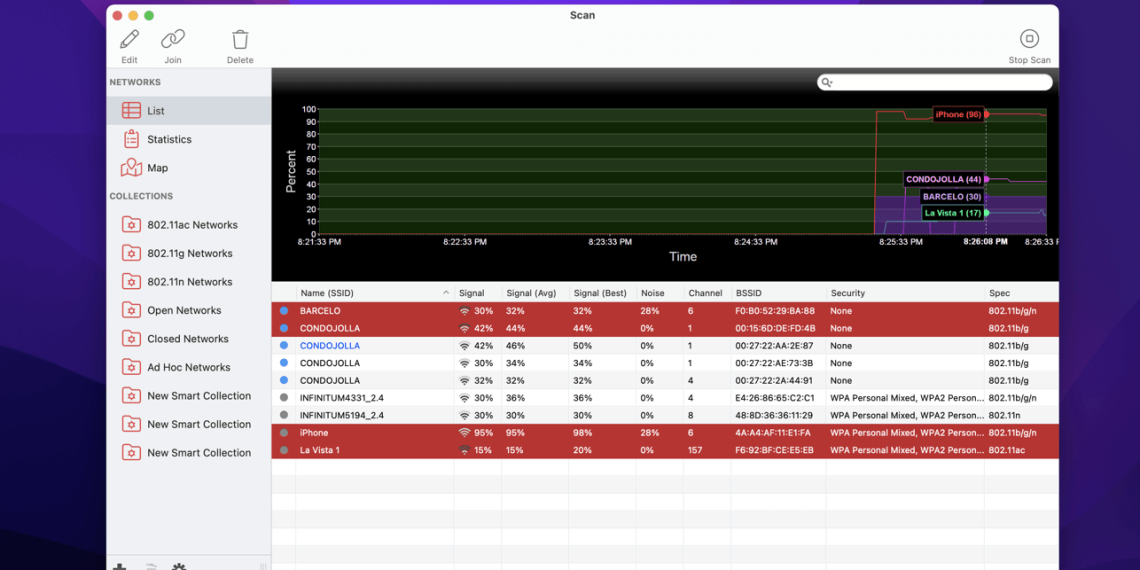Select the 802.11ac Networks collection
The height and width of the screenshot is (570, 1140).
click(192, 225)
